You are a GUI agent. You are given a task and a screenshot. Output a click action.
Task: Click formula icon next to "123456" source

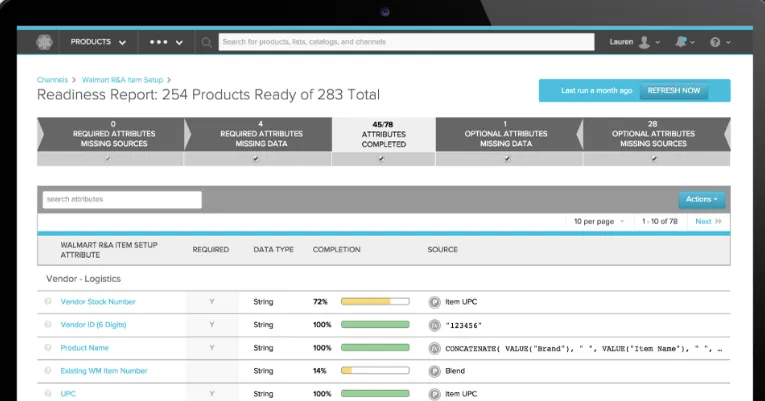pyautogui.click(x=434, y=325)
